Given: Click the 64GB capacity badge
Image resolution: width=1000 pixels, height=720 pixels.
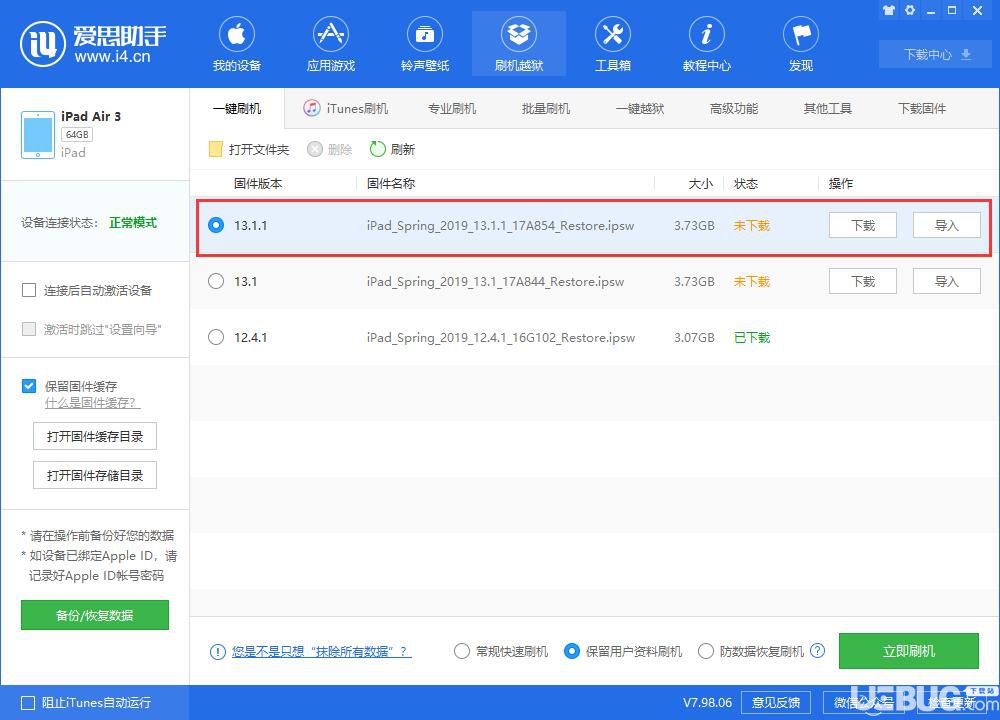Looking at the screenshot, I should (77, 135).
